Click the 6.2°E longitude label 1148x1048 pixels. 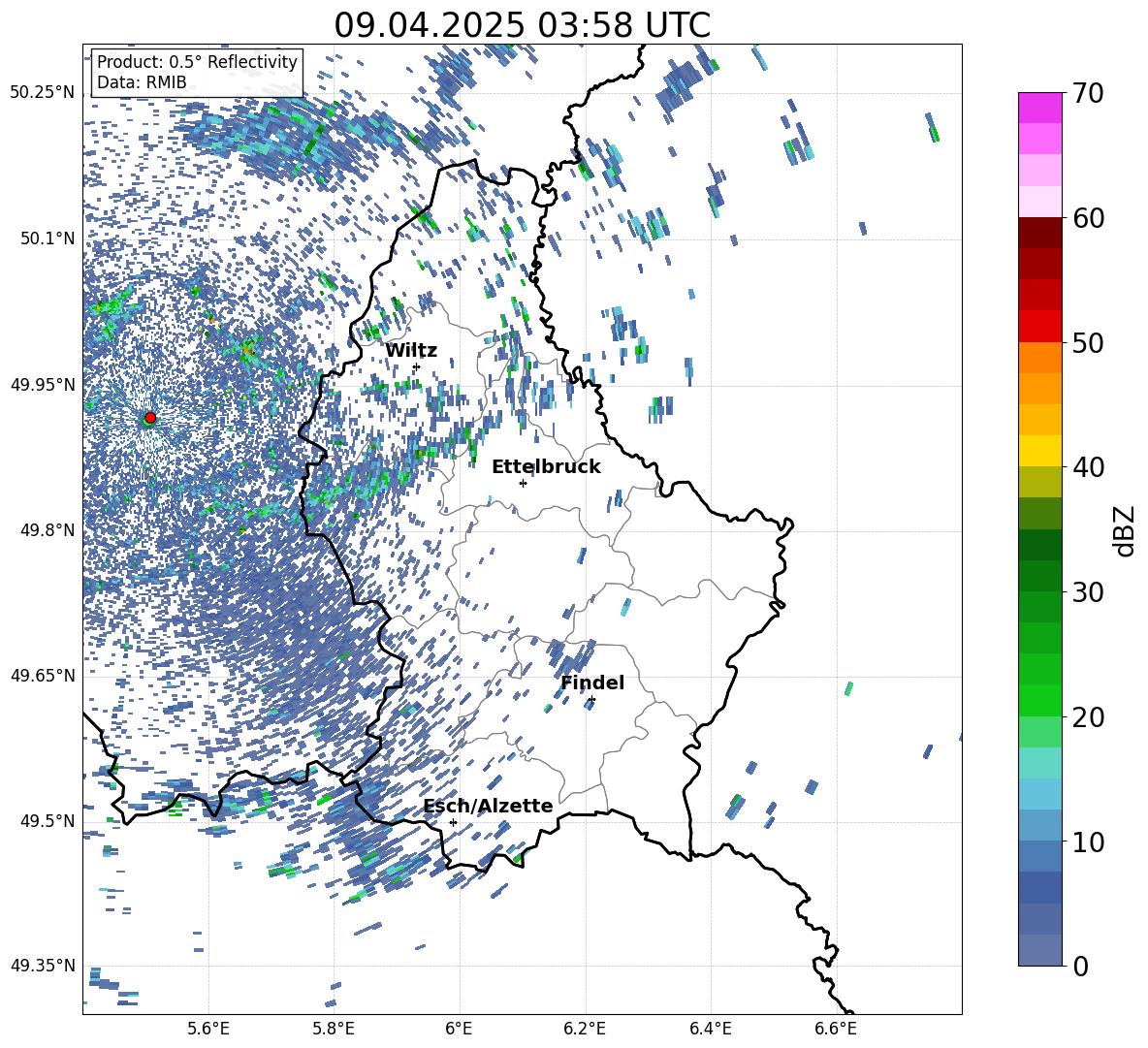pos(585,1029)
